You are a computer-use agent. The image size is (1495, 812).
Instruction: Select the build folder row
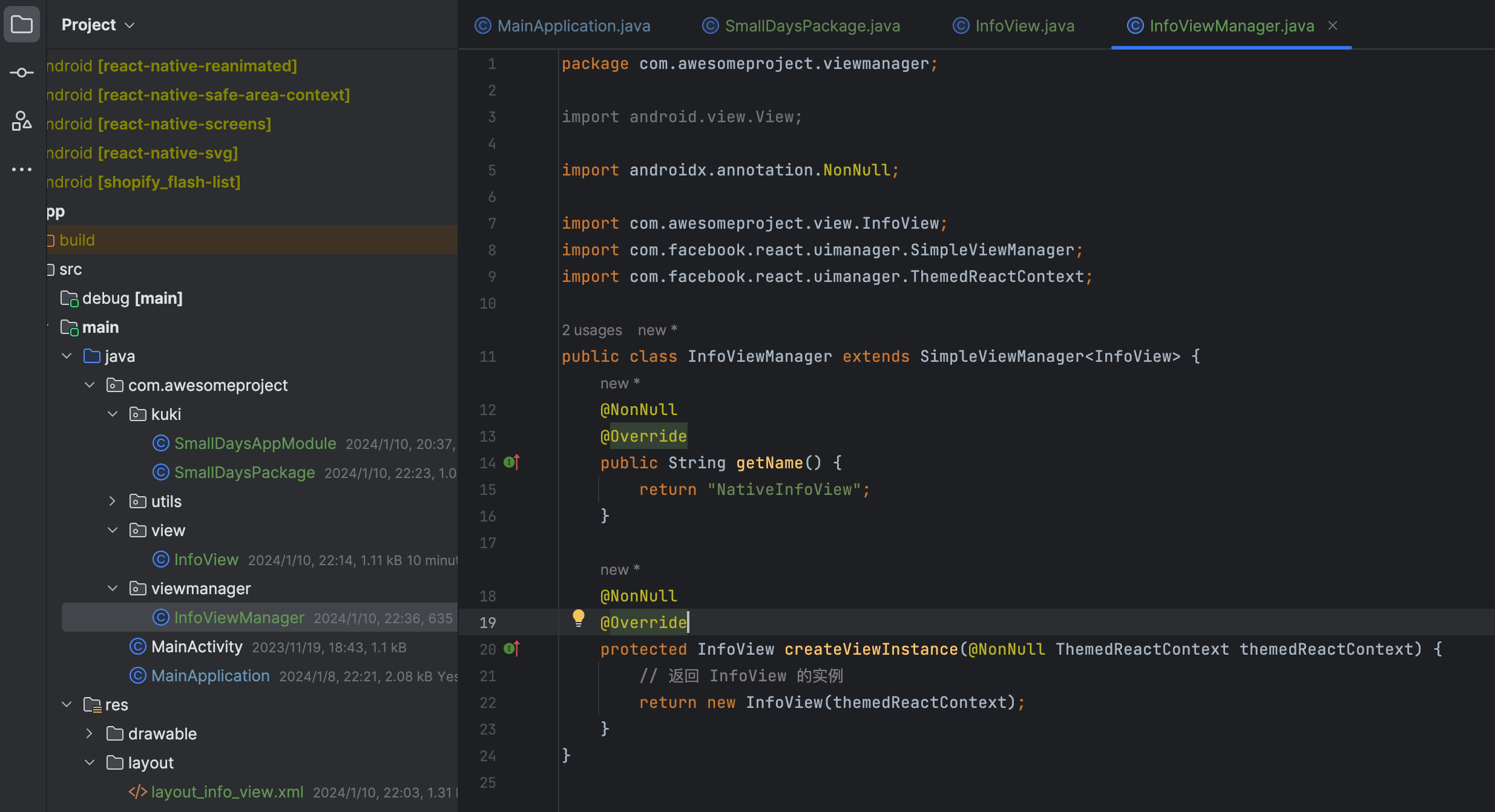coord(252,240)
